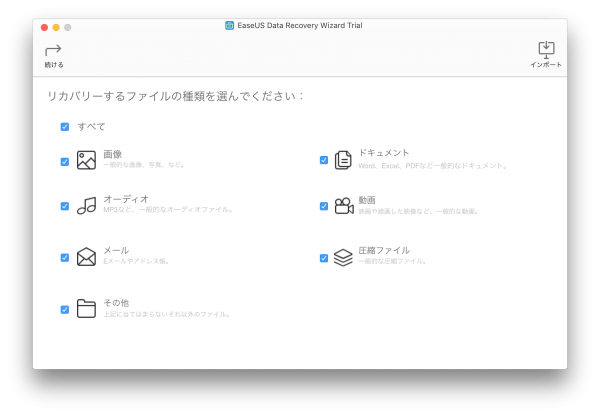Open the インポート import icon

coord(546,50)
